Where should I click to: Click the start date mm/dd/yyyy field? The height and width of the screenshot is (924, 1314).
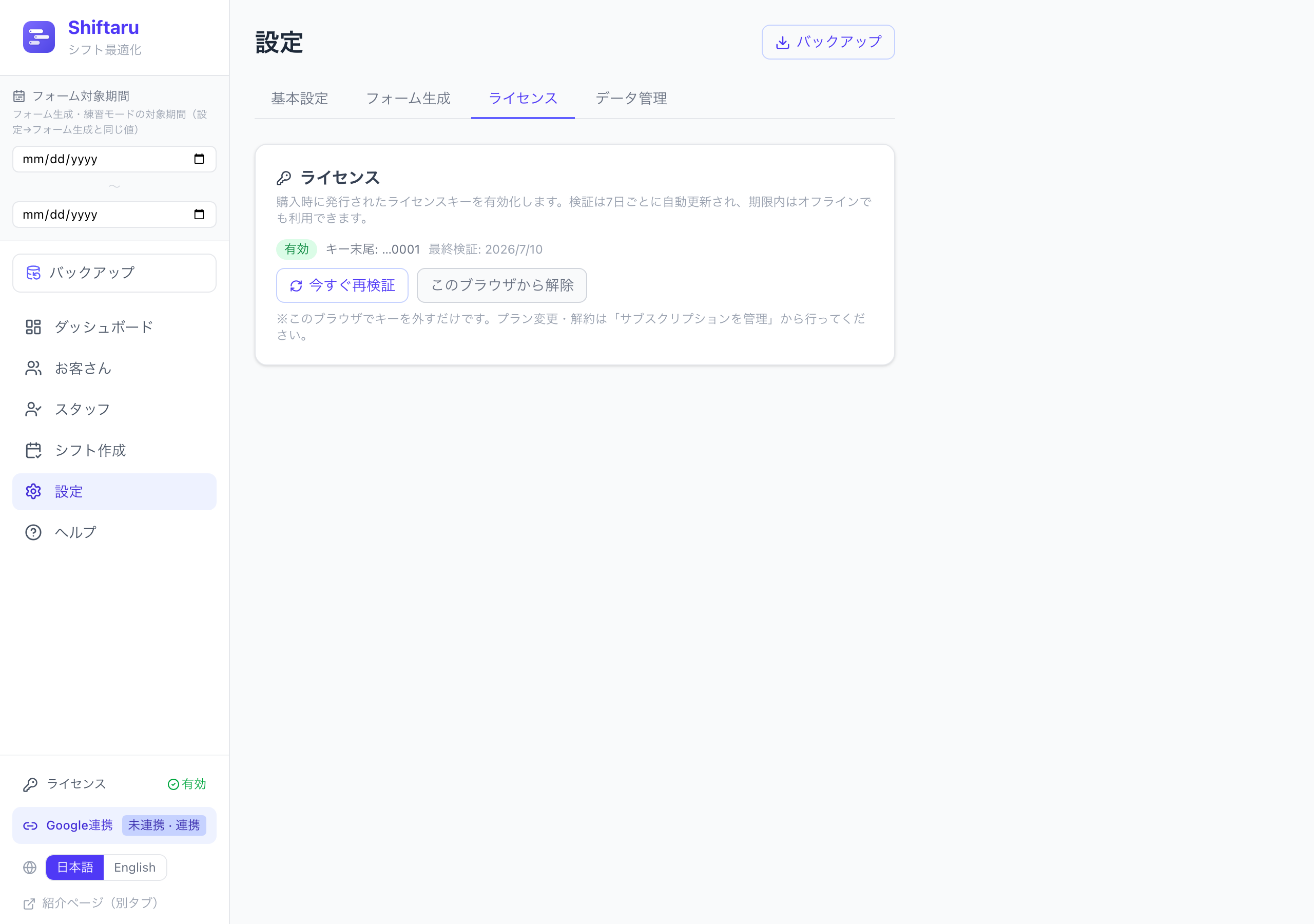(x=114, y=159)
